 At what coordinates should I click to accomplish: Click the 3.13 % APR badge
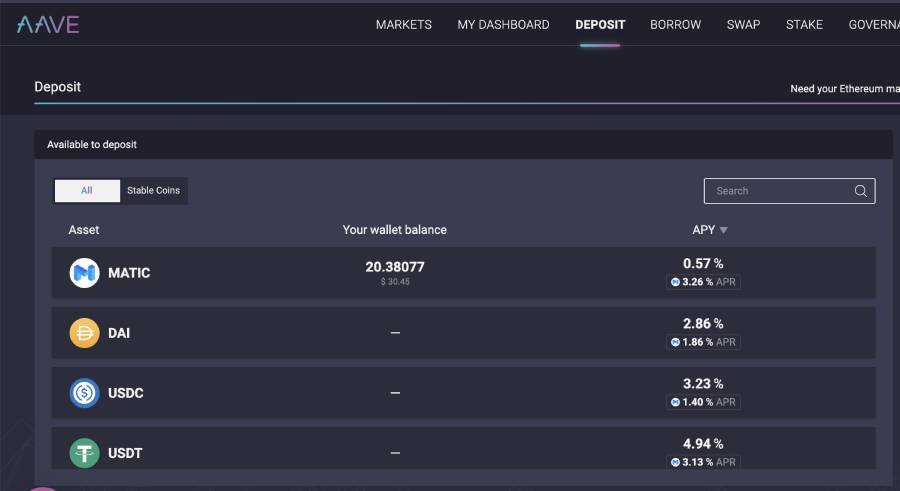[x=703, y=462]
